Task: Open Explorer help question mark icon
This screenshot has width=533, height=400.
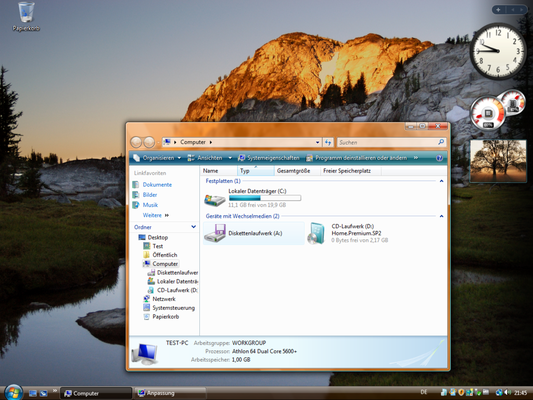Action: 439,158
